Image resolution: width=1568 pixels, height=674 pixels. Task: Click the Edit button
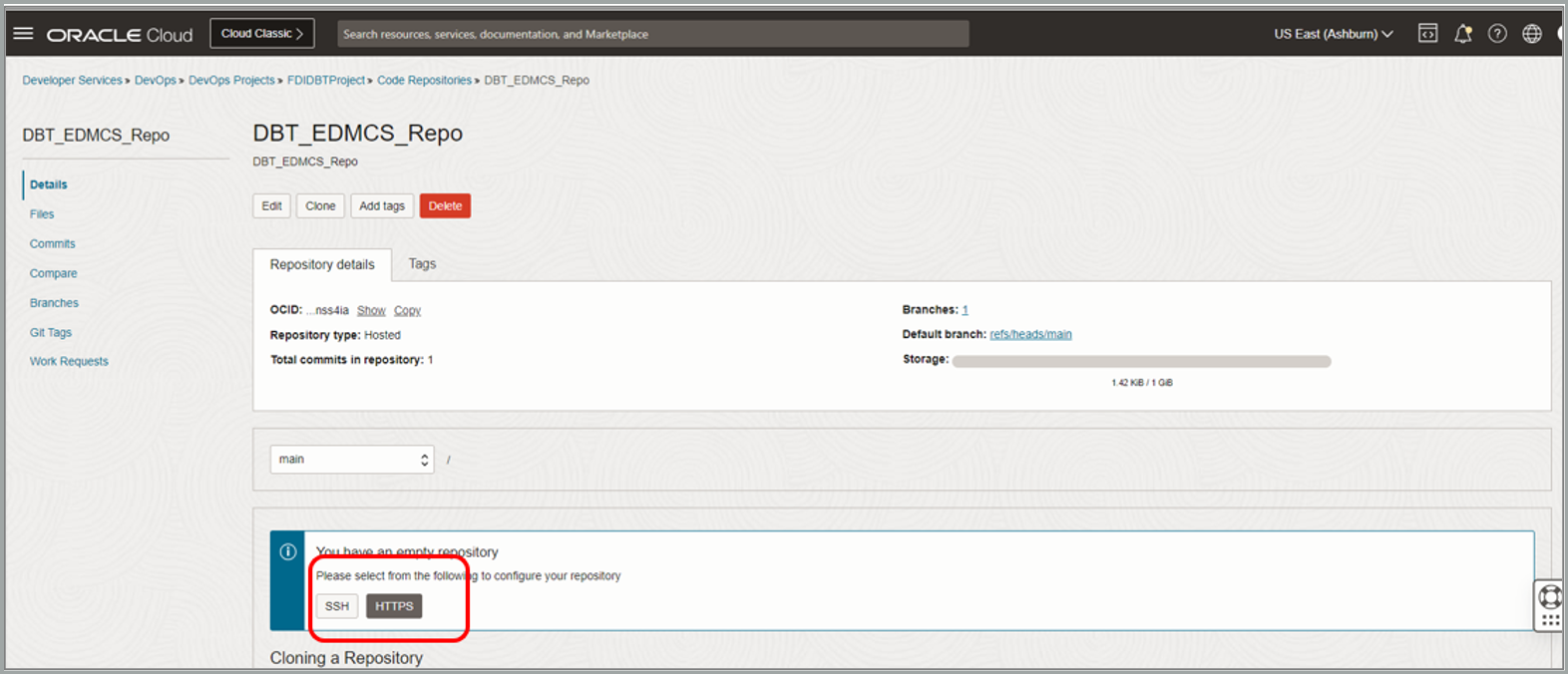point(271,206)
